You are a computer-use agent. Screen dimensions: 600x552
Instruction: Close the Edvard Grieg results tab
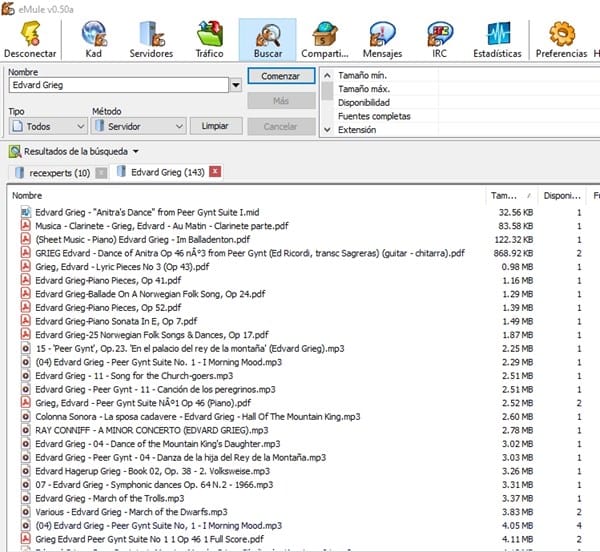[215, 172]
